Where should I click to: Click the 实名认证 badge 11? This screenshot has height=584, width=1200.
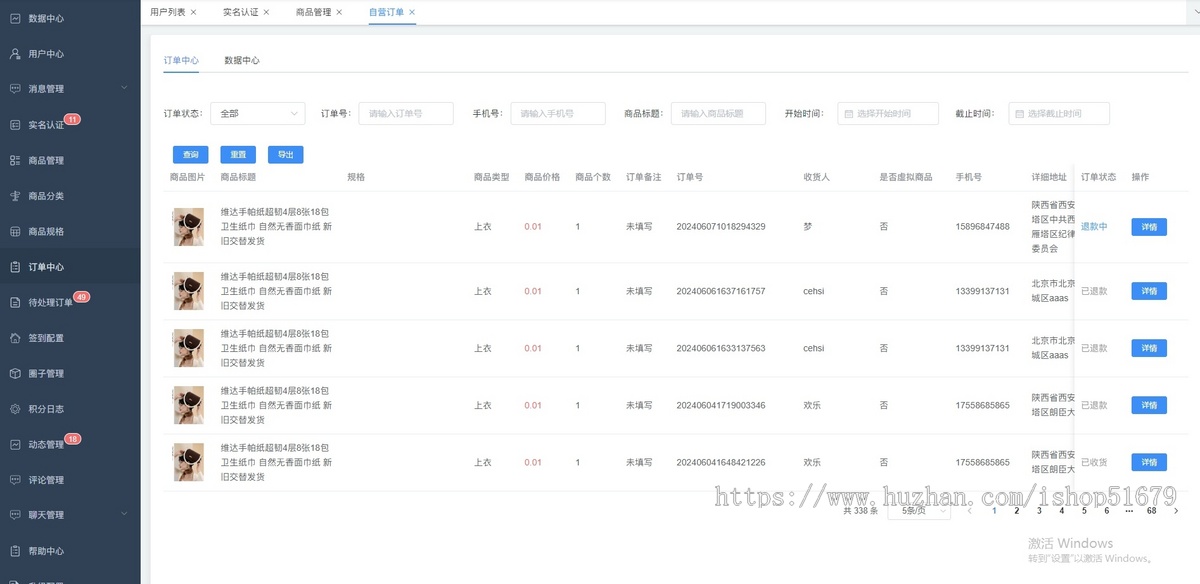[x=72, y=119]
